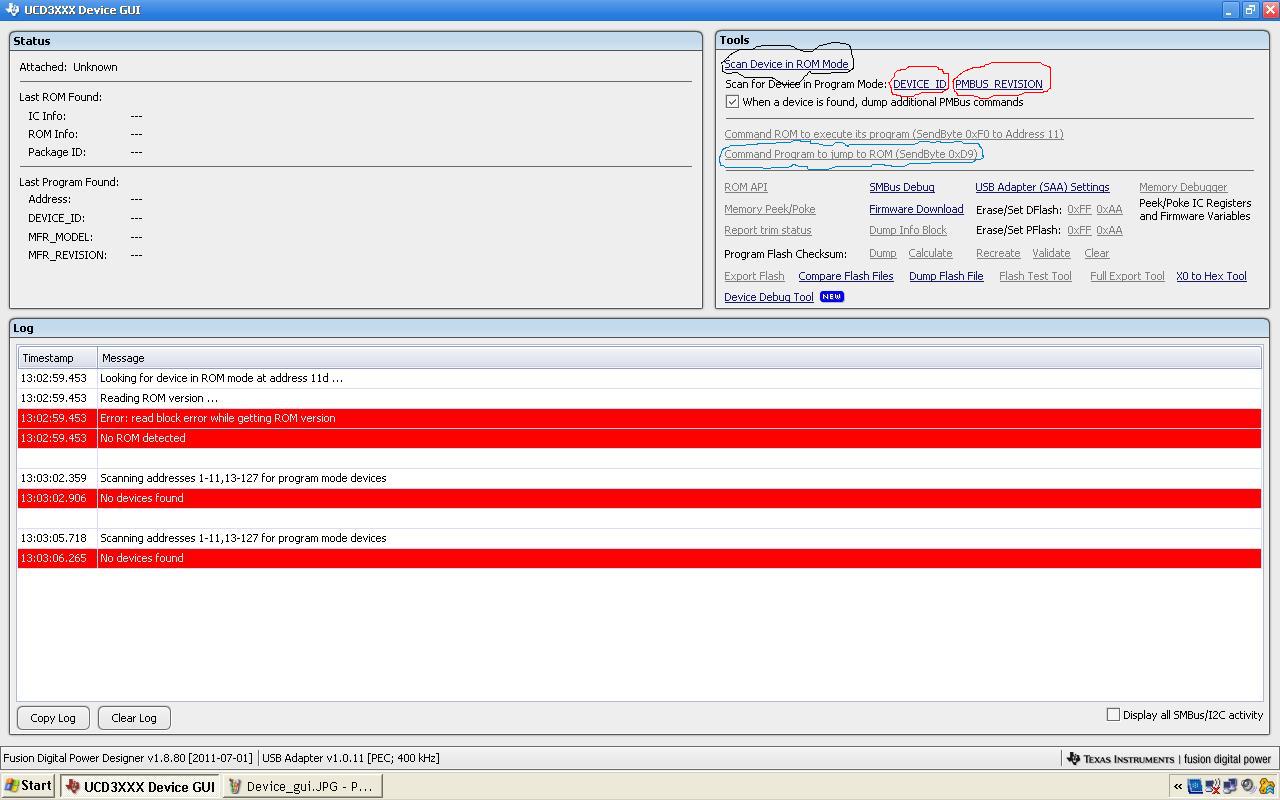Enable Display all SMBus/I2C activity checkbox
The height and width of the screenshot is (800, 1280).
[1113, 714]
